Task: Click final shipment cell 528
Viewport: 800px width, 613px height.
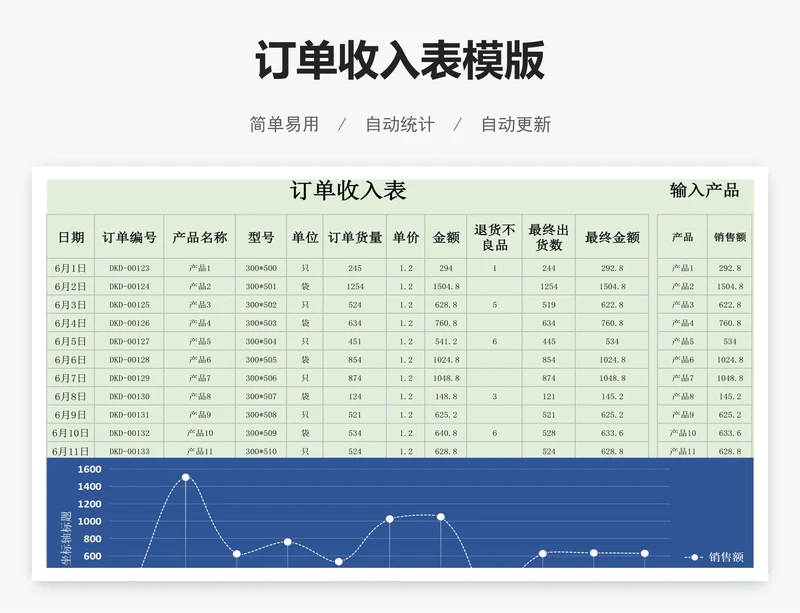Action: coord(549,433)
